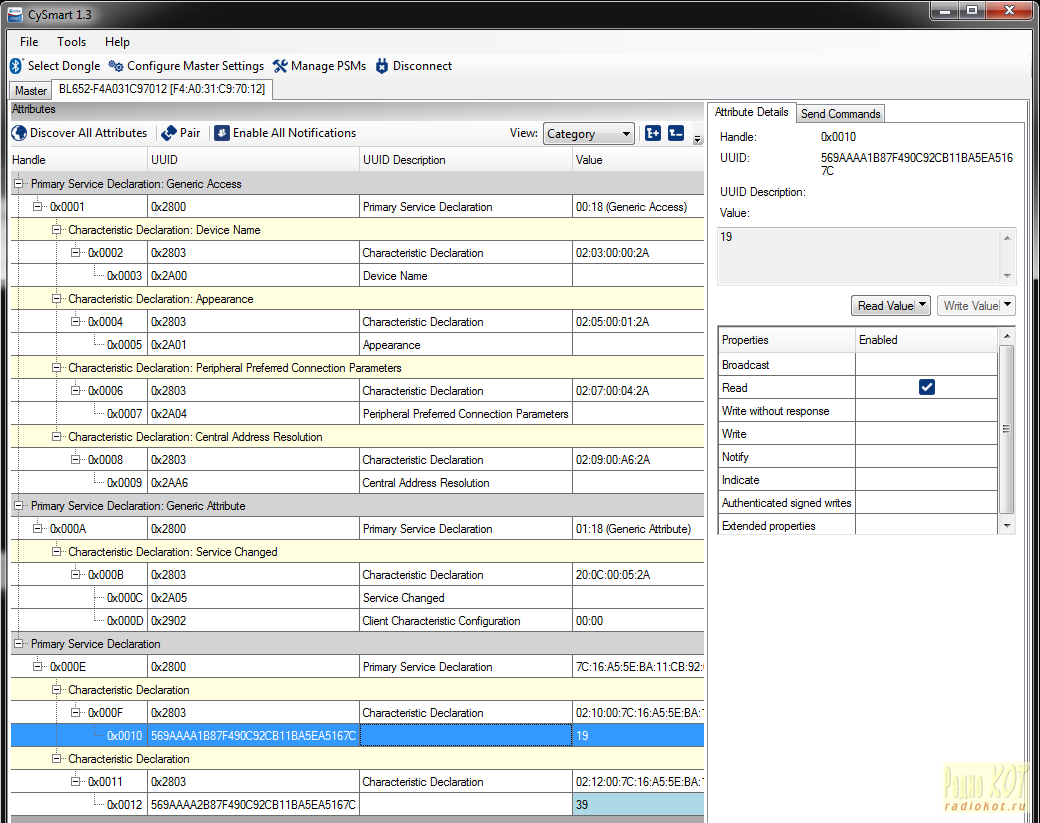Screen dimensions: 1040x823
Task: Click the UUID Description column header
Action: pos(466,160)
